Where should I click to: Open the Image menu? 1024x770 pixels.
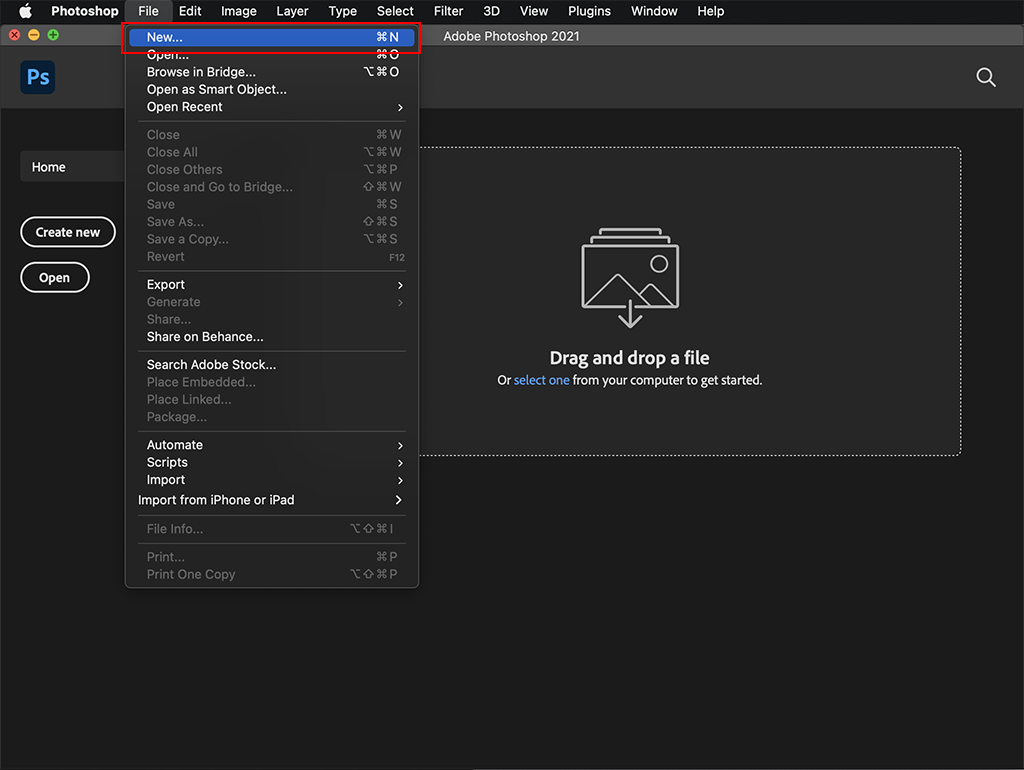pyautogui.click(x=238, y=11)
